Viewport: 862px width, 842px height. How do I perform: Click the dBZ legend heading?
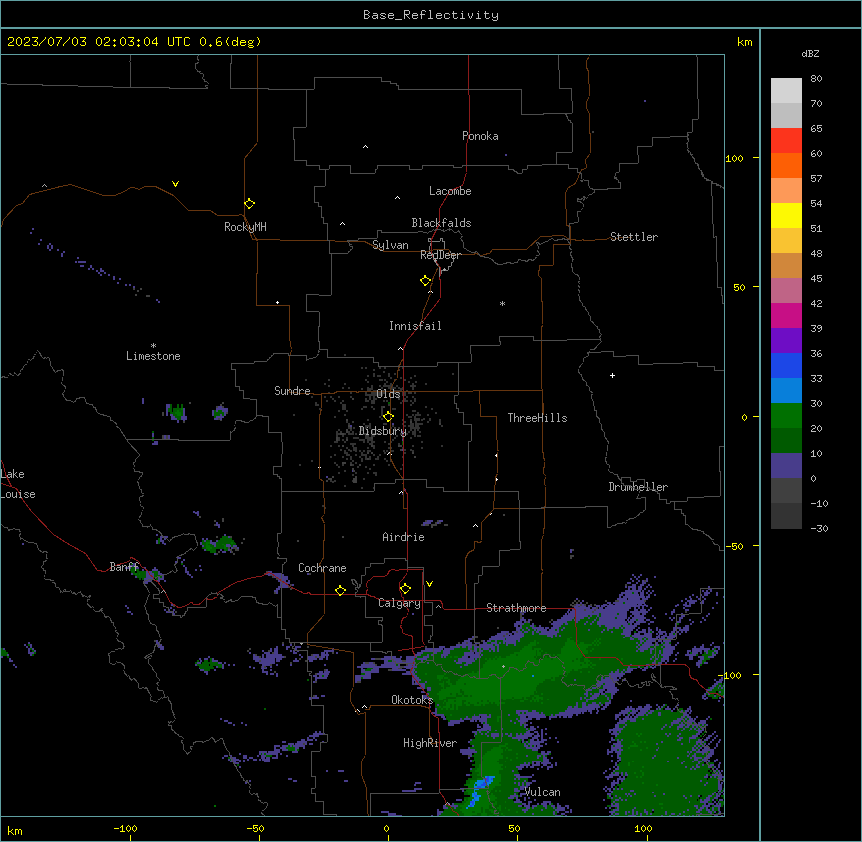point(810,53)
